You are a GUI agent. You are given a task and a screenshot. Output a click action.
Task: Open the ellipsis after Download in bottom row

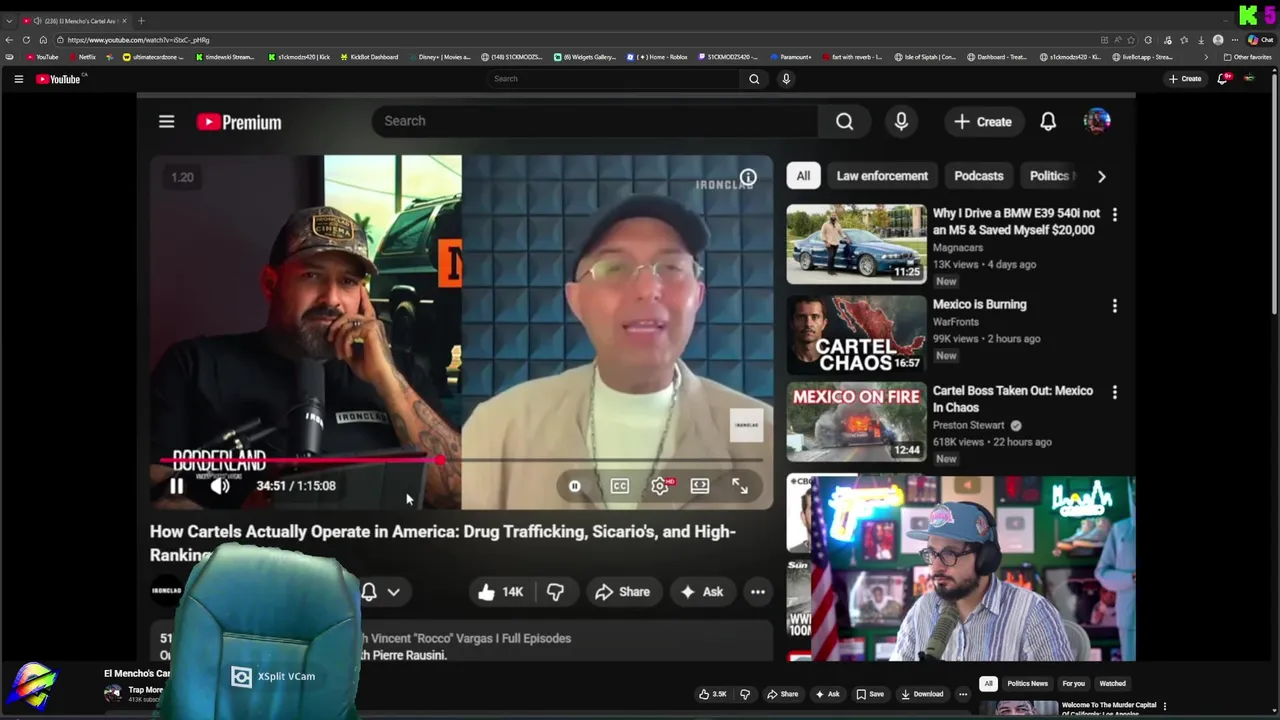[x=963, y=694]
